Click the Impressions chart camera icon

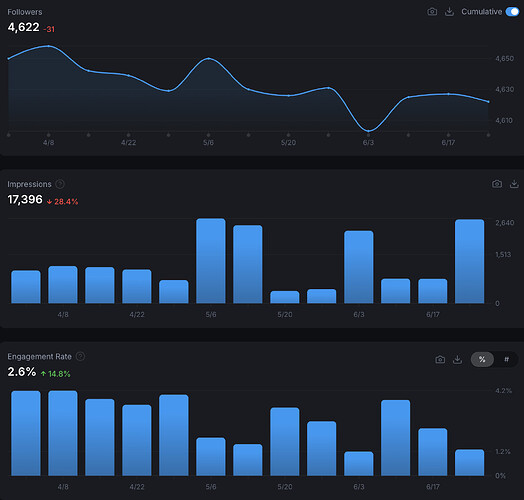[497, 184]
